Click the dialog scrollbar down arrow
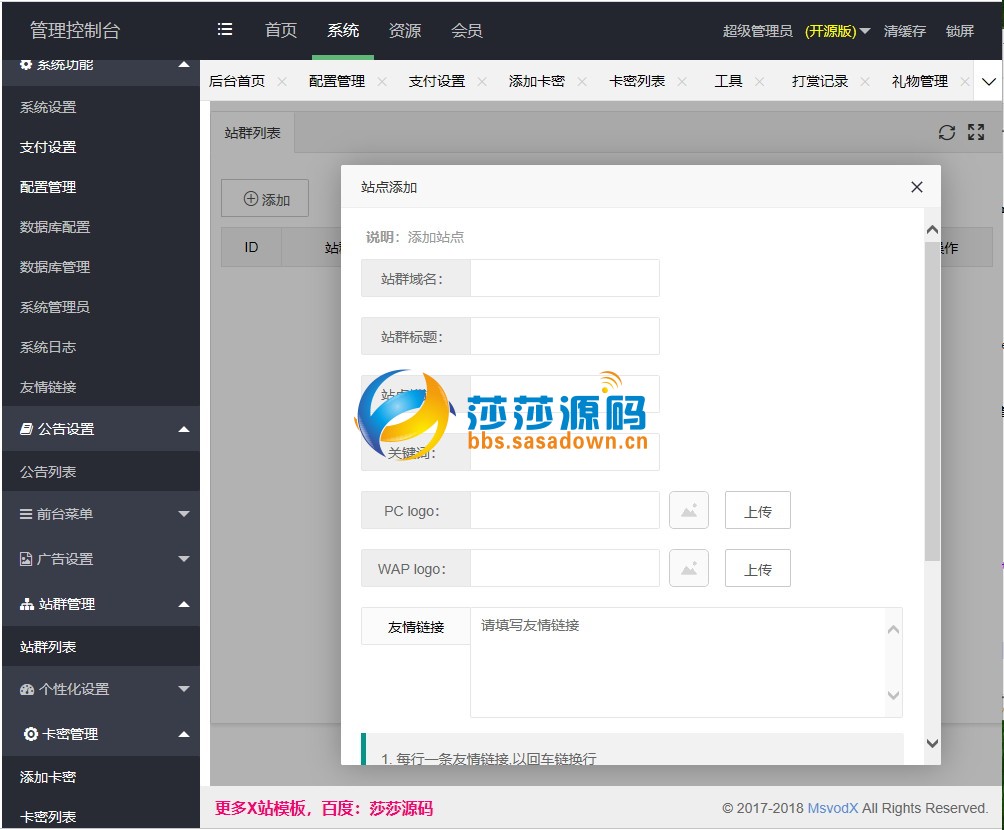The width and height of the screenshot is (1004, 830). (932, 744)
